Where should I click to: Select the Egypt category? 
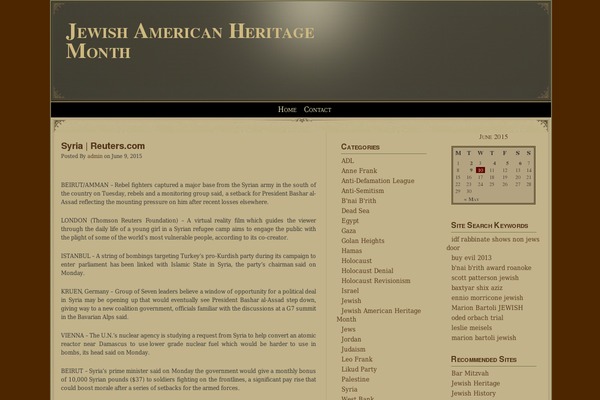coord(350,221)
